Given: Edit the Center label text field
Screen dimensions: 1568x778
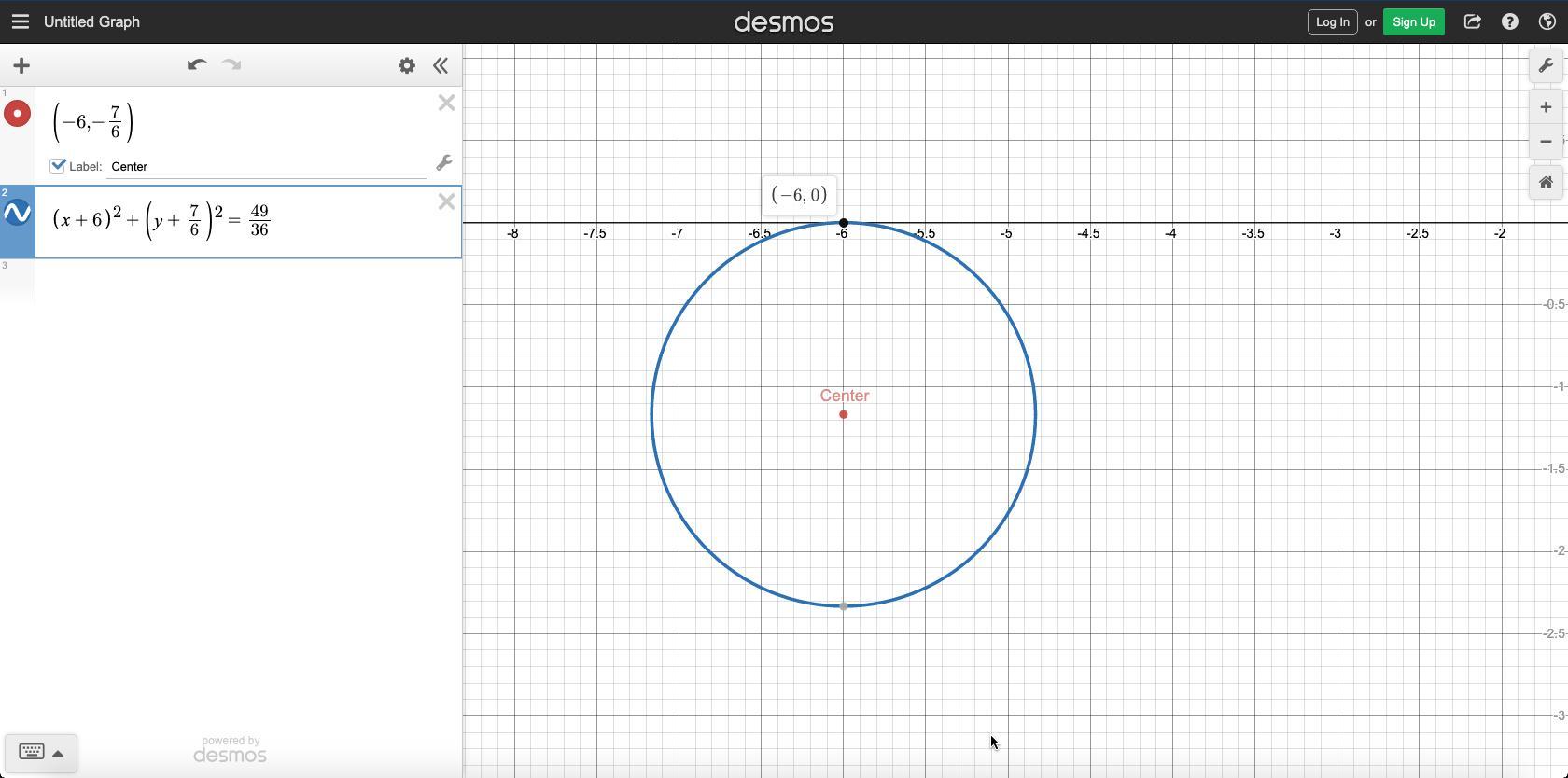Looking at the screenshot, I should pyautogui.click(x=266, y=167).
